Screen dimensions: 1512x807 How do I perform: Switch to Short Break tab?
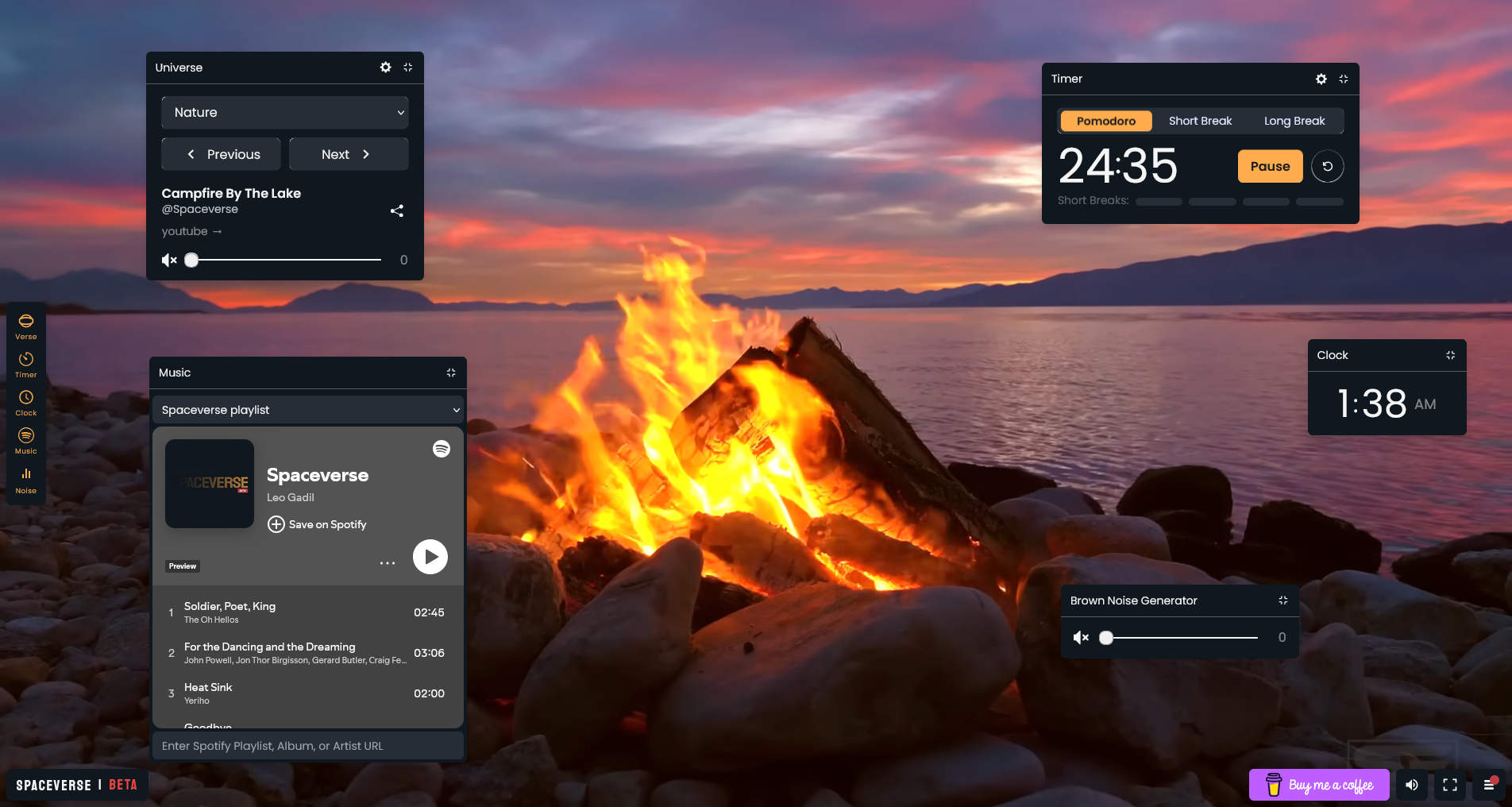1200,121
